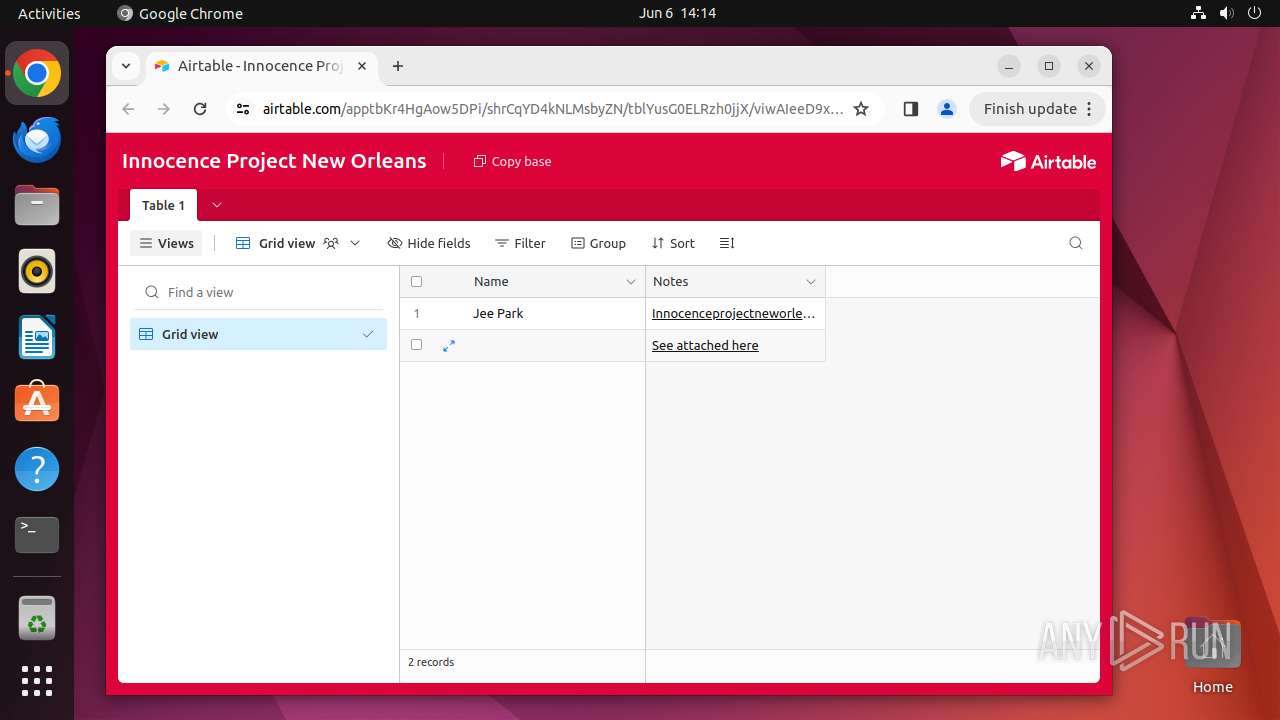
Task: Click the network status icon in top bar
Action: 1198,13
